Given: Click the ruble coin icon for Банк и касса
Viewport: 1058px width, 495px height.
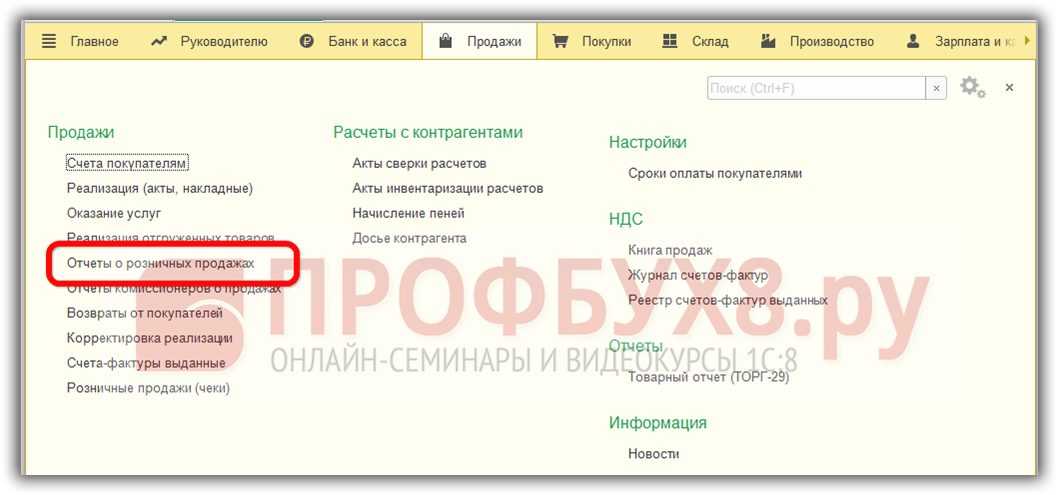Looking at the screenshot, I should tap(307, 42).
